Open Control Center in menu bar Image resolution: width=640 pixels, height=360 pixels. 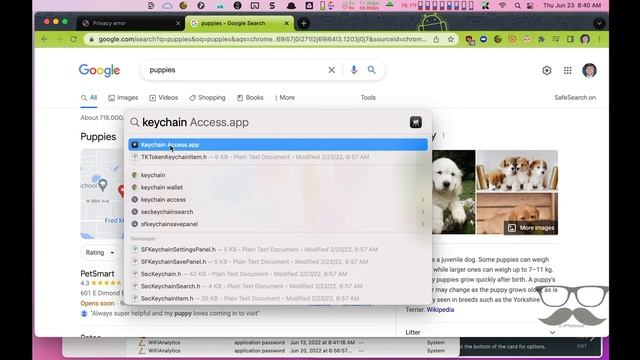tap(530, 5)
